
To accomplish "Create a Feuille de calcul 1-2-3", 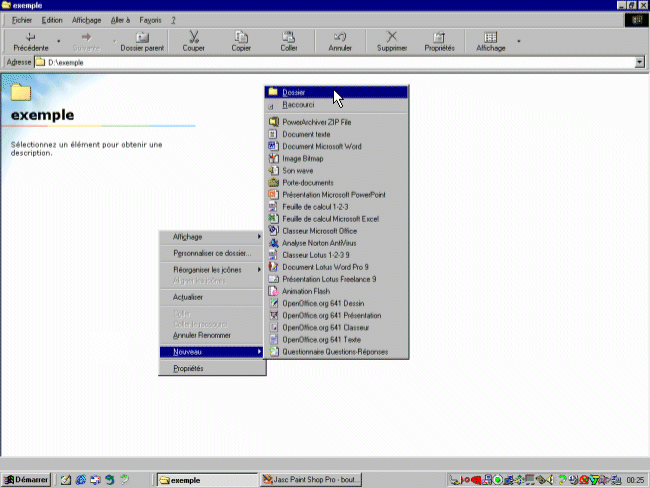I will tap(336, 206).
